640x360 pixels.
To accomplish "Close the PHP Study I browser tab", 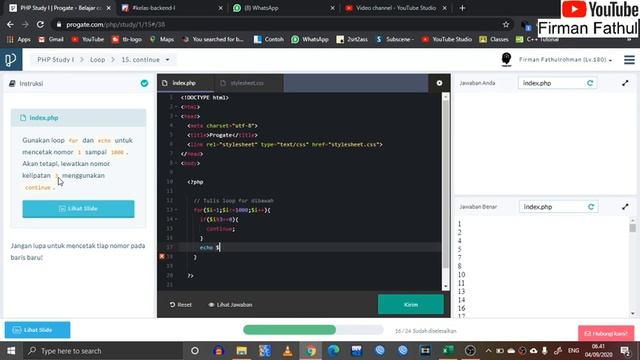I will pyautogui.click(x=109, y=8).
